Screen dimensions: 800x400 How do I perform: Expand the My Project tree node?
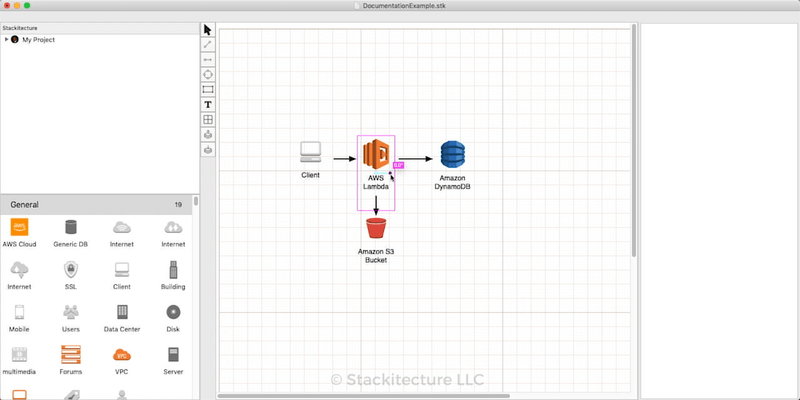(x=6, y=40)
